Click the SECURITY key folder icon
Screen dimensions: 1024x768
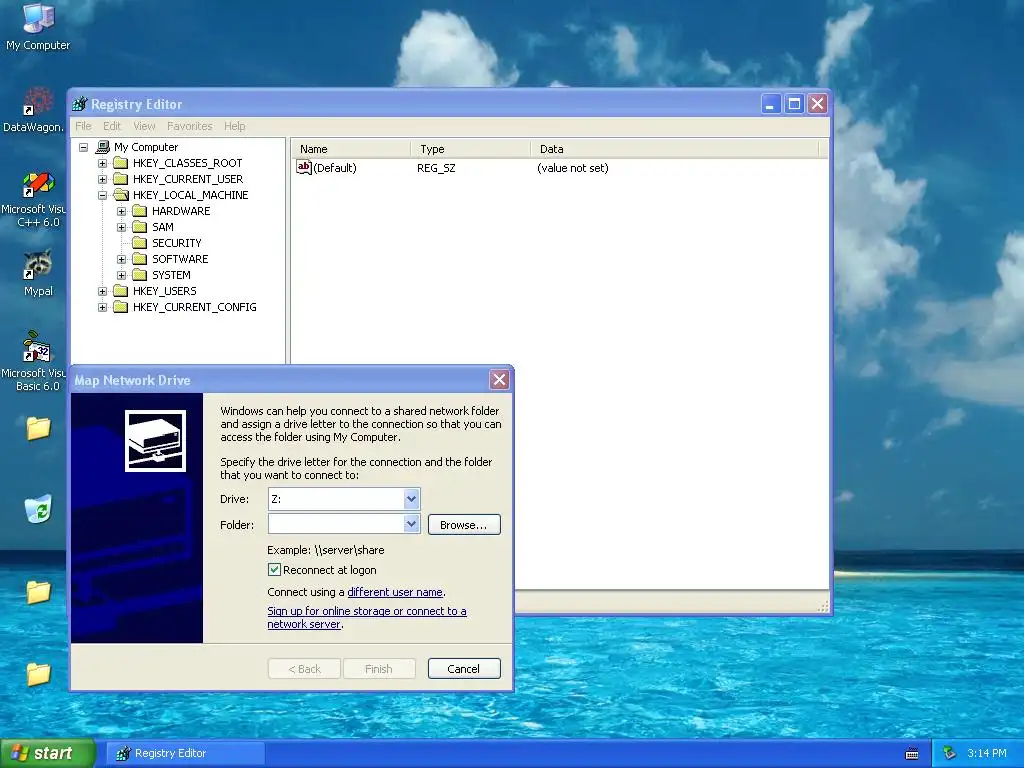pyautogui.click(x=140, y=243)
